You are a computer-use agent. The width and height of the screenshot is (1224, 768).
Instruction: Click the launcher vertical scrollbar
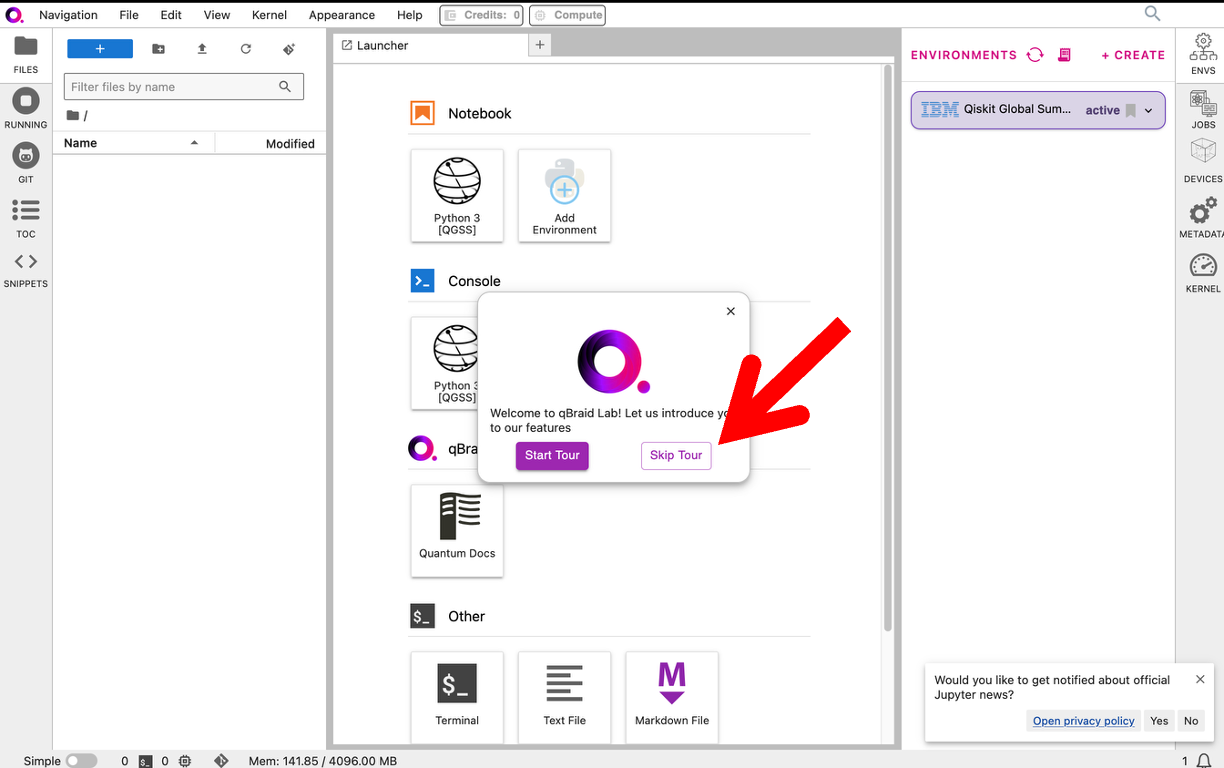pyautogui.click(x=887, y=348)
